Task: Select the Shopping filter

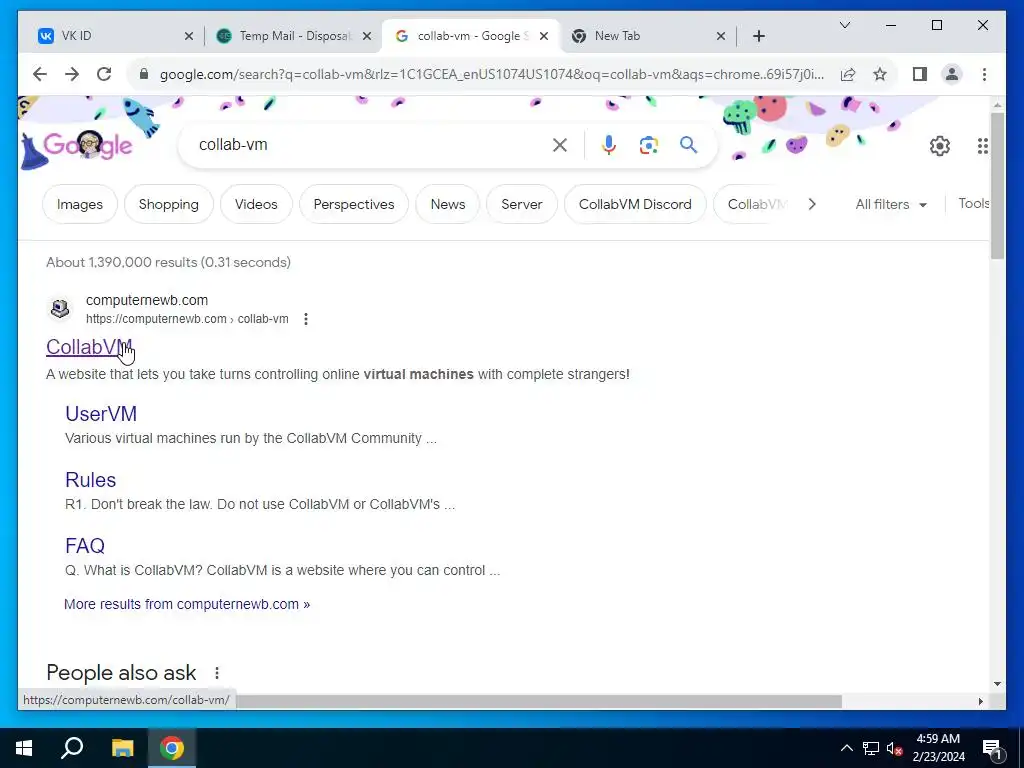Action: [168, 204]
